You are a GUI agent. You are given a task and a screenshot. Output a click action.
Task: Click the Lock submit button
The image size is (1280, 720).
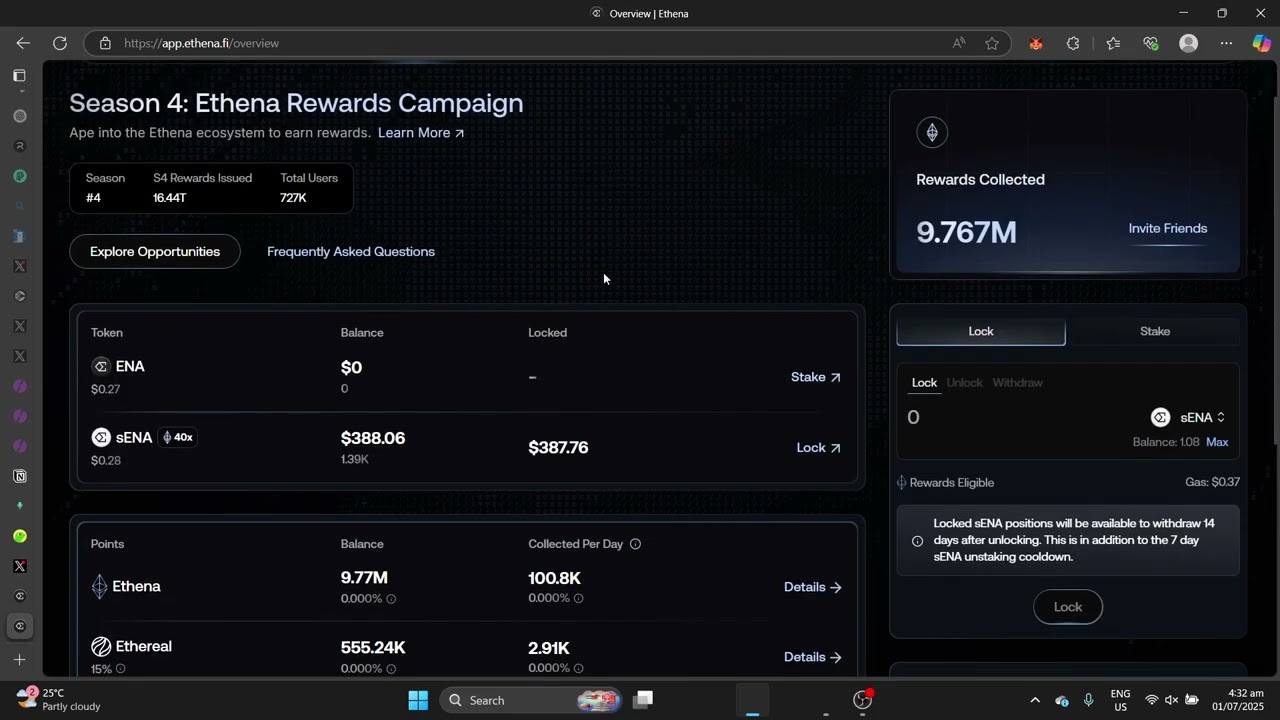(1068, 607)
